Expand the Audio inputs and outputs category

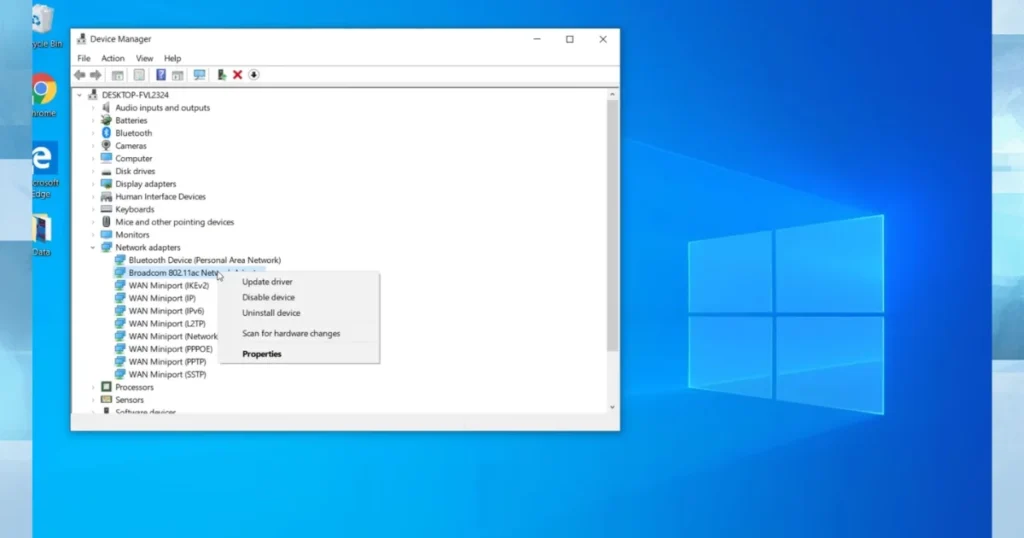(x=93, y=108)
